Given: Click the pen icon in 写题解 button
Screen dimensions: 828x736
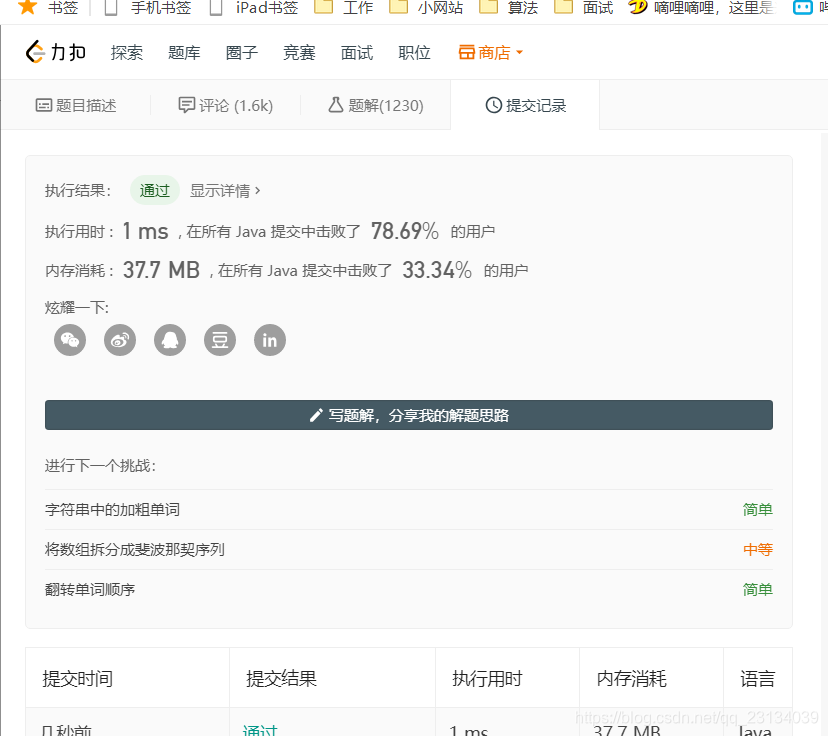Looking at the screenshot, I should click(x=318, y=415).
